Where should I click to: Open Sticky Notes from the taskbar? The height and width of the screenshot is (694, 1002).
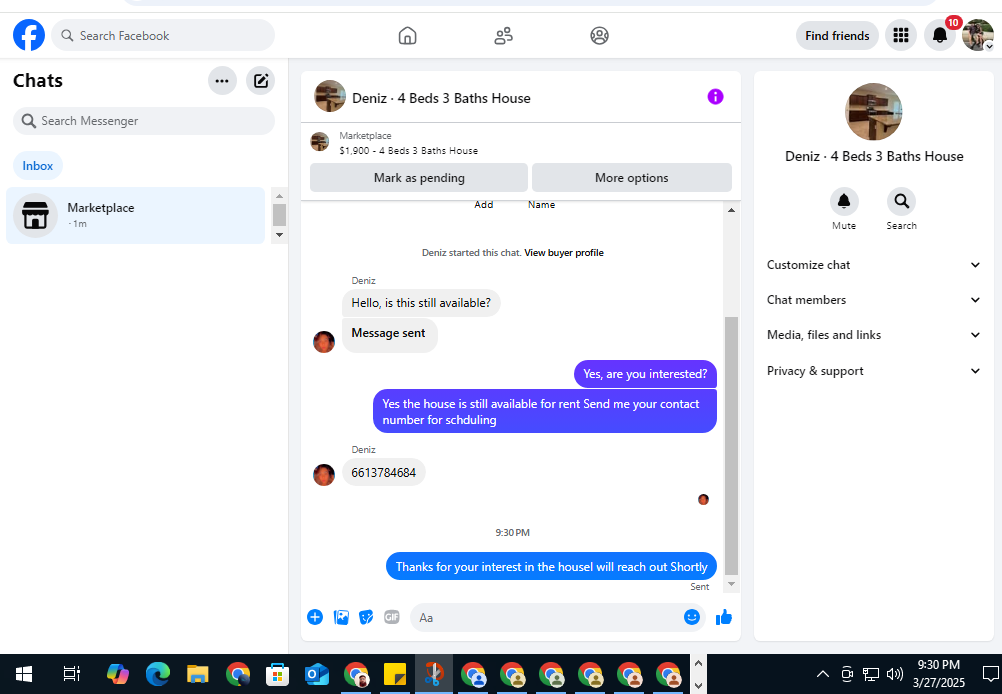395,674
